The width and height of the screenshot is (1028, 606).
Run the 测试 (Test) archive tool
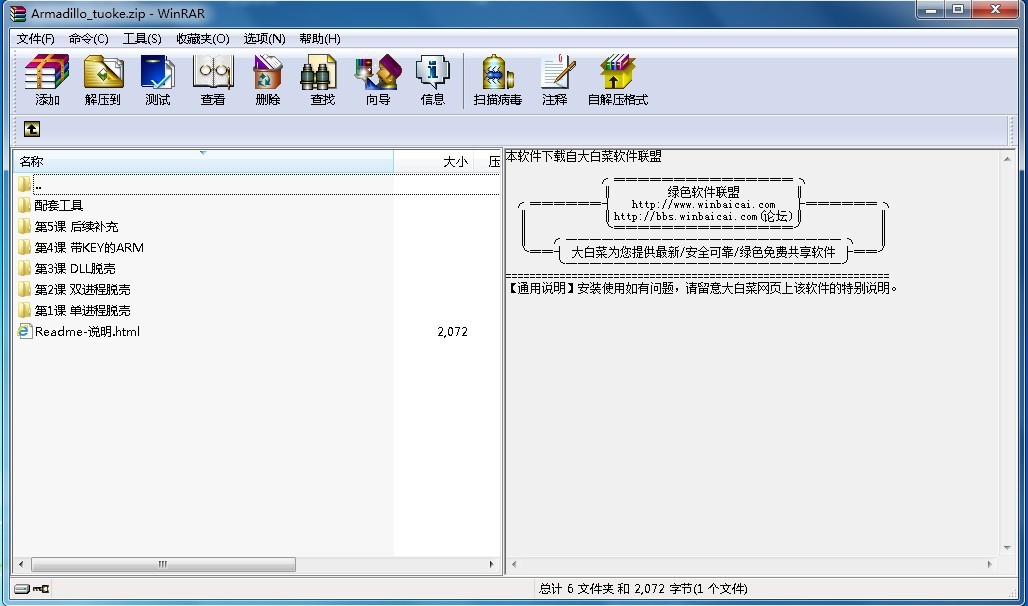157,80
